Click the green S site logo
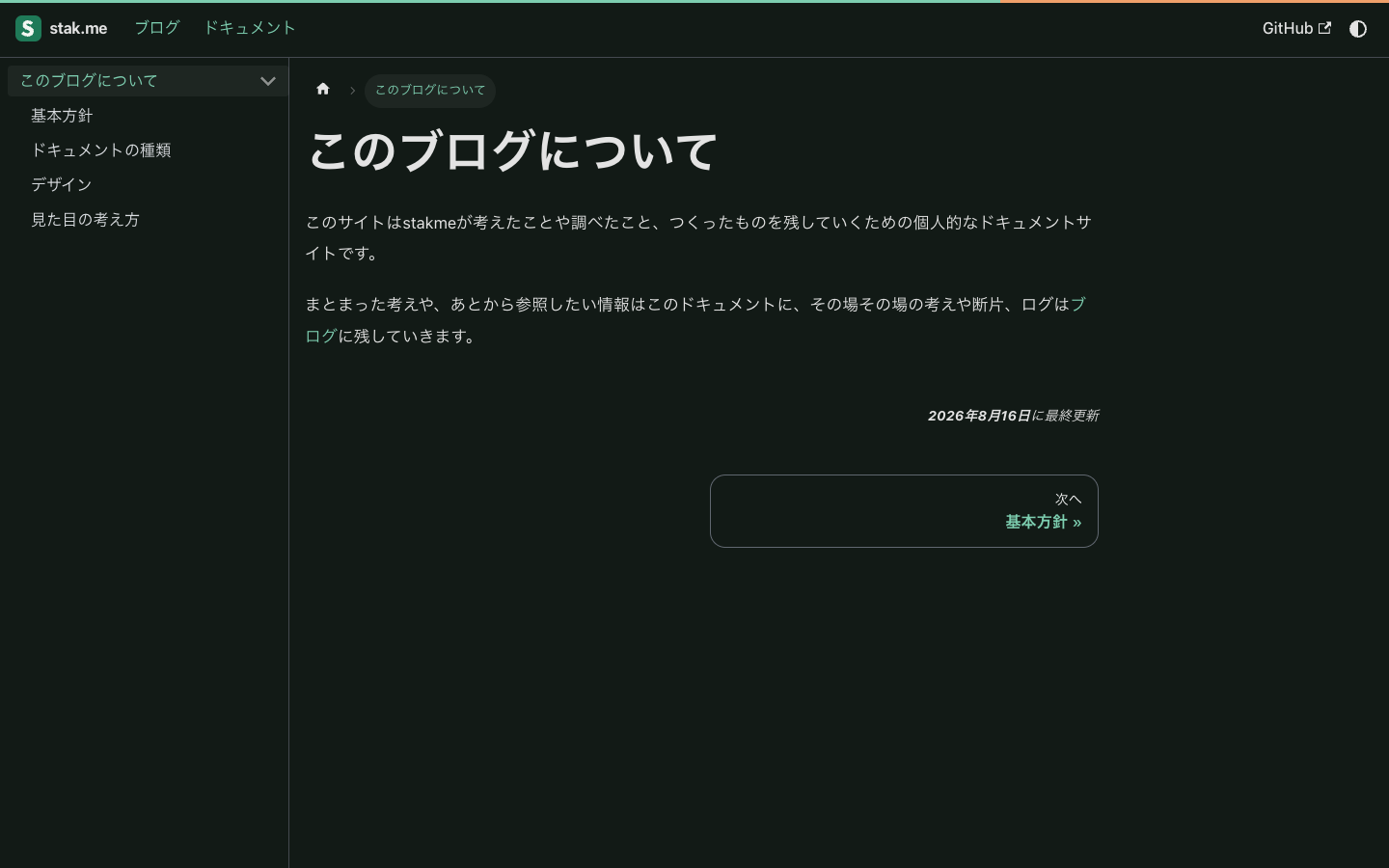 coord(28,29)
